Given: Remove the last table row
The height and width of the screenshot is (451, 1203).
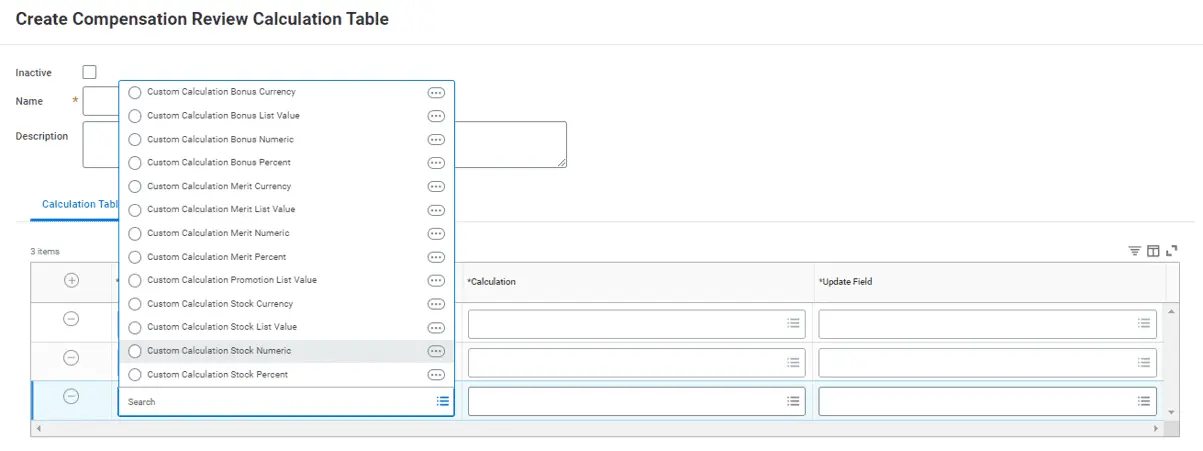Looking at the screenshot, I should pos(72,396).
